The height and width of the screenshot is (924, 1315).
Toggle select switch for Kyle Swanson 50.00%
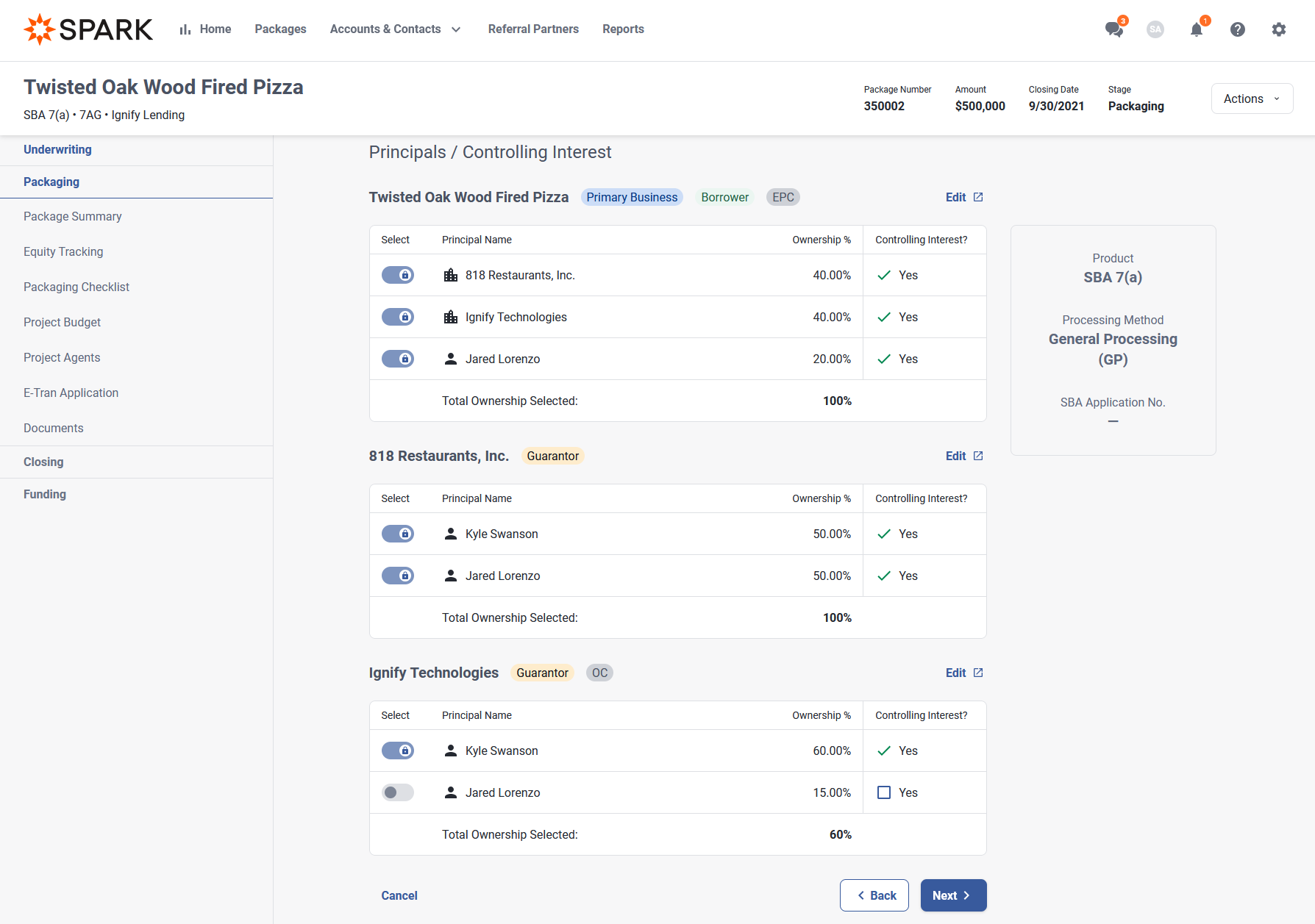point(398,534)
